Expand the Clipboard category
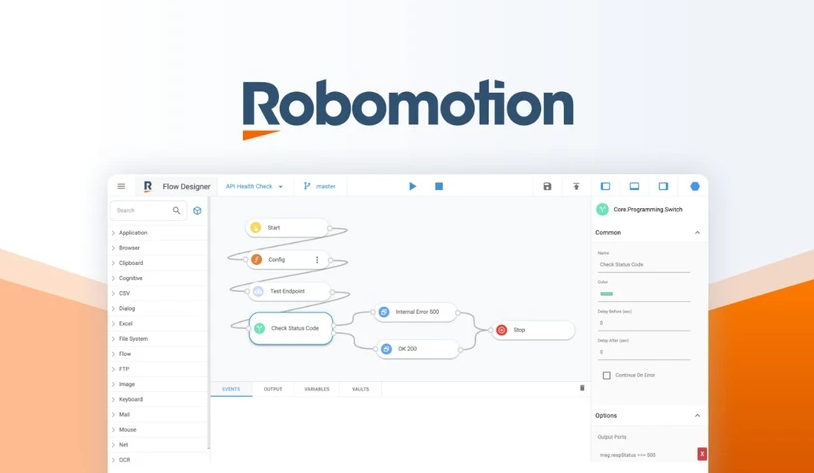 (158, 263)
